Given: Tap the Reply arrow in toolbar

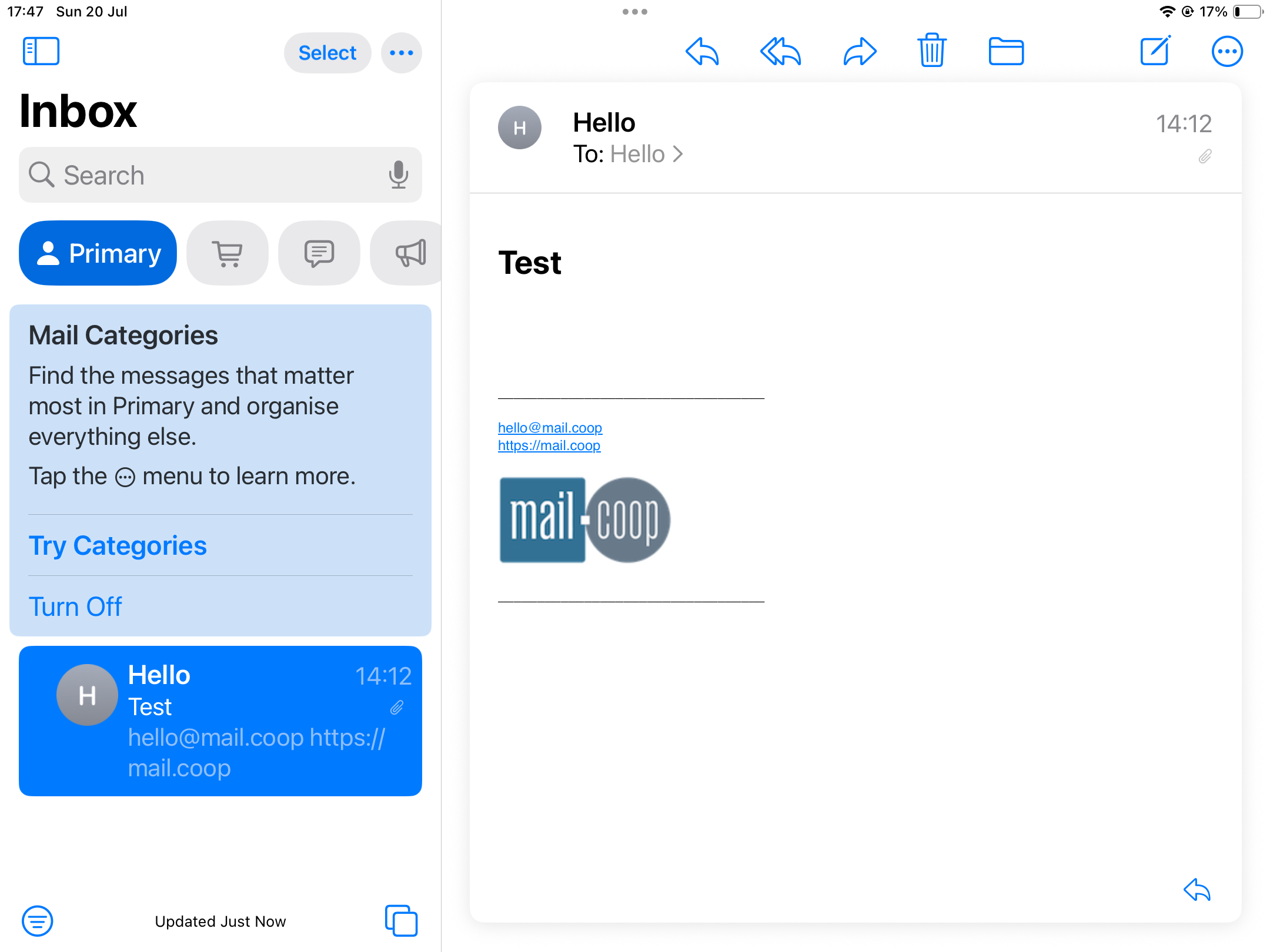Looking at the screenshot, I should (702, 52).
